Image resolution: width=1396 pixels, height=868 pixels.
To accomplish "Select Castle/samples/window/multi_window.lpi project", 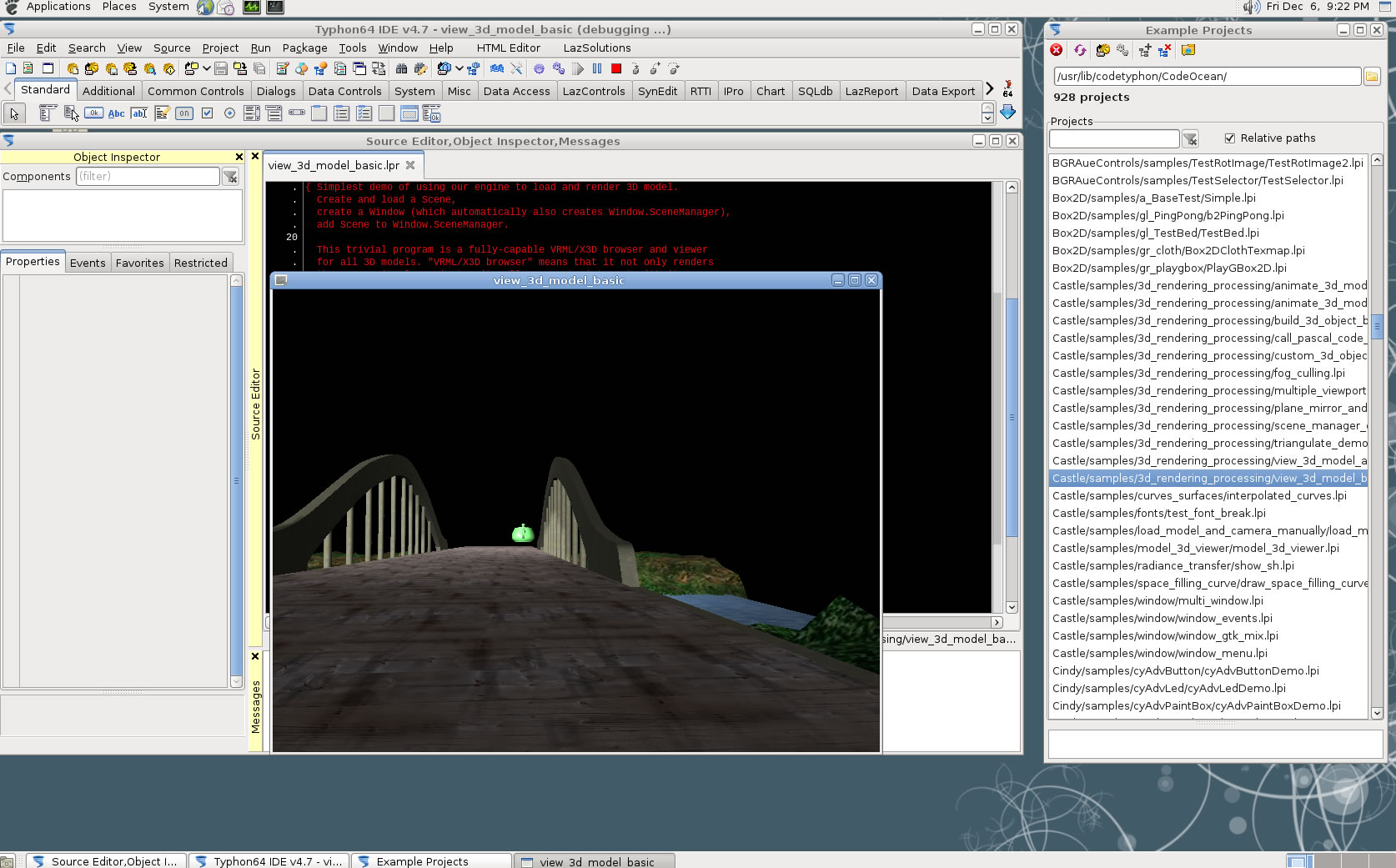I will (x=1208, y=600).
